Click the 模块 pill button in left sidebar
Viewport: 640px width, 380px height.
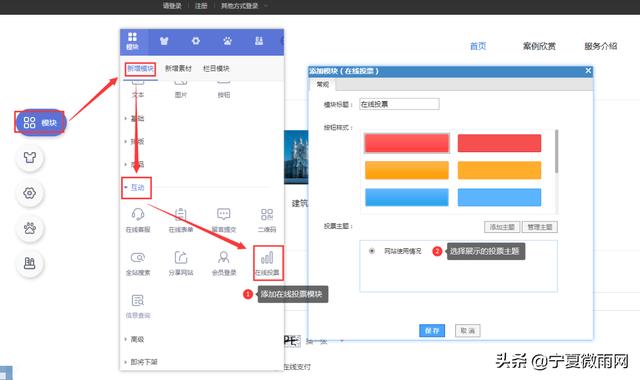pyautogui.click(x=40, y=122)
